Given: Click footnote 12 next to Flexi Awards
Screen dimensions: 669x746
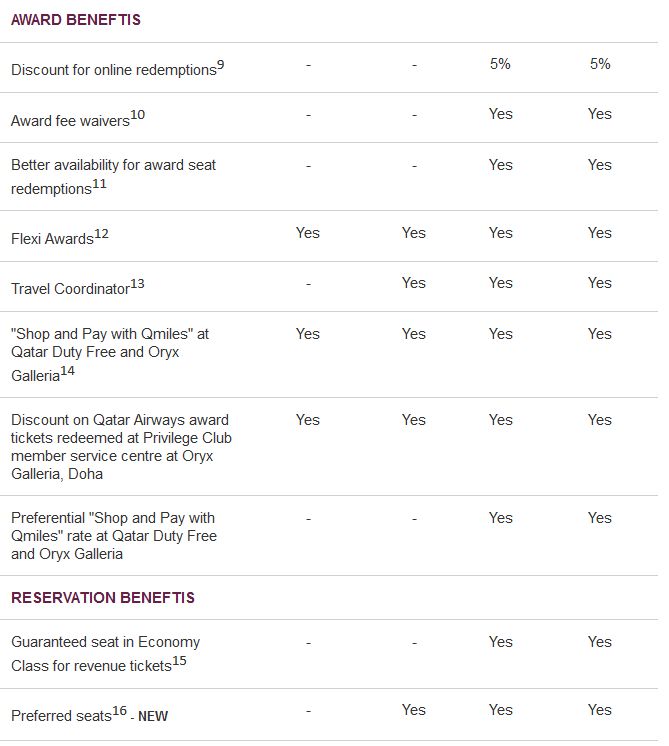Looking at the screenshot, I should 101,234.
